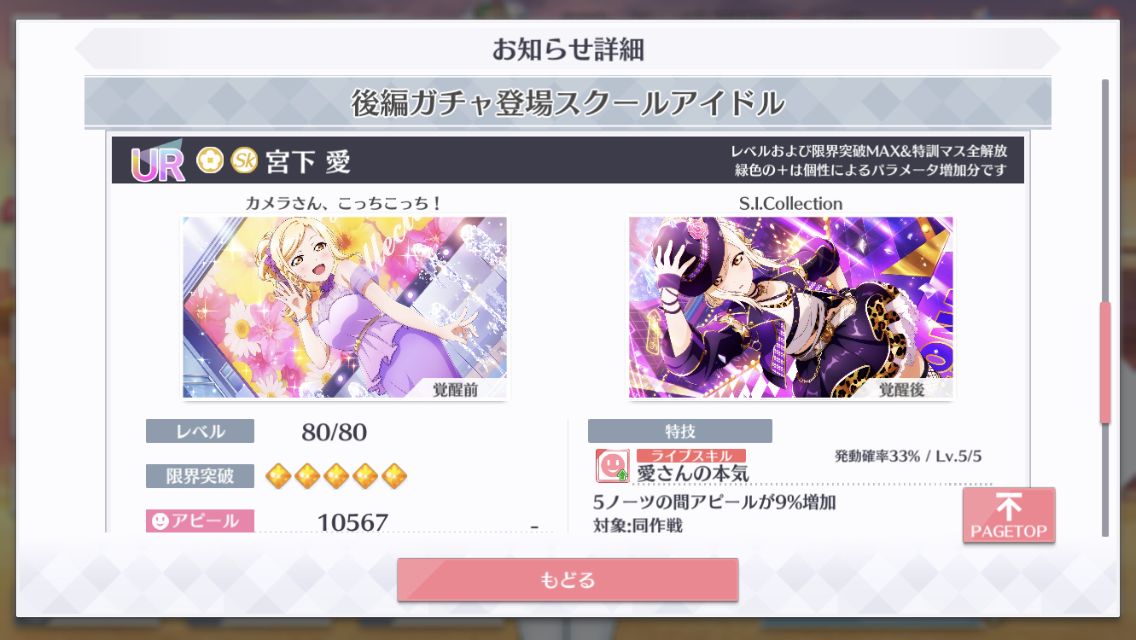Viewport: 1136px width, 640px height.
Task: Click the 覚醒後 tag on right card
Action: (902, 390)
